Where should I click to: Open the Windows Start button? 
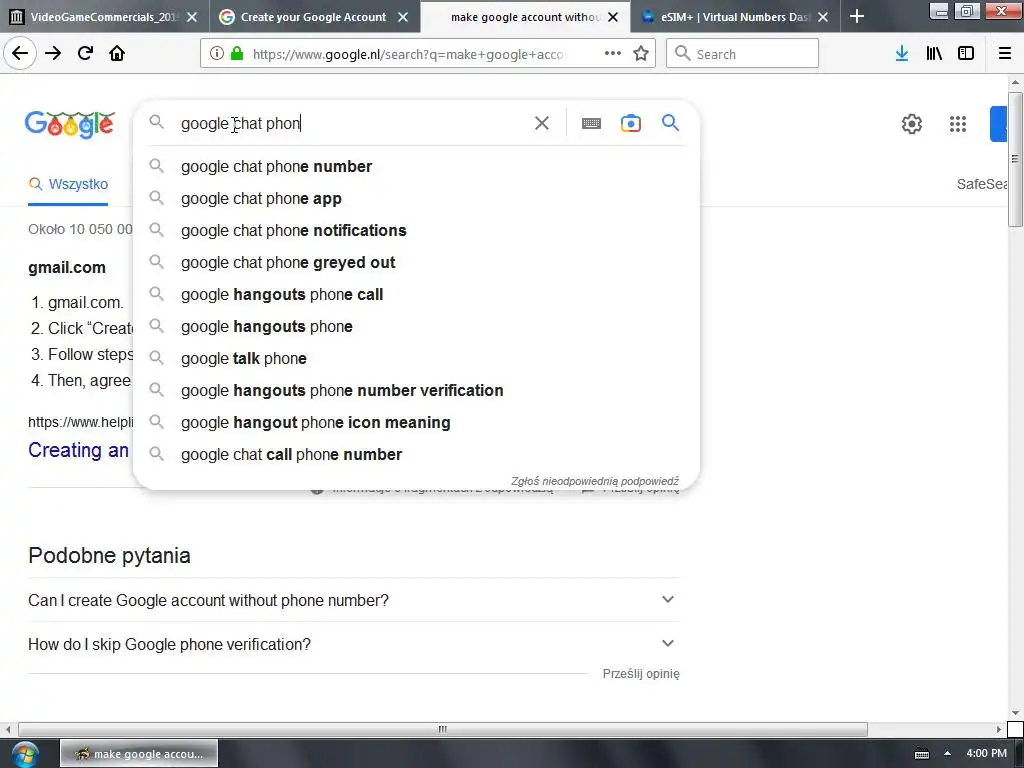click(x=25, y=754)
